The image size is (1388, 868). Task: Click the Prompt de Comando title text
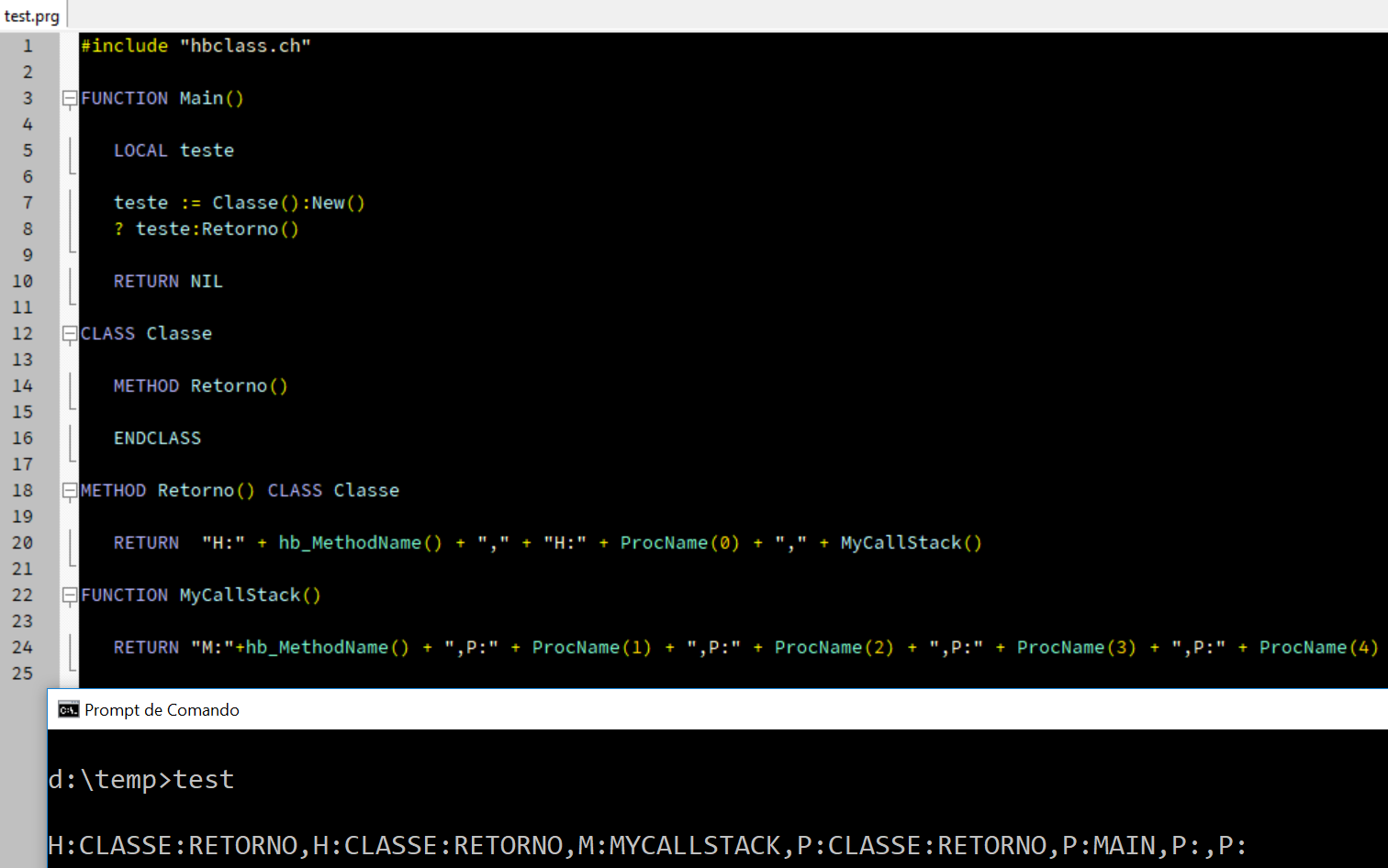pos(162,709)
